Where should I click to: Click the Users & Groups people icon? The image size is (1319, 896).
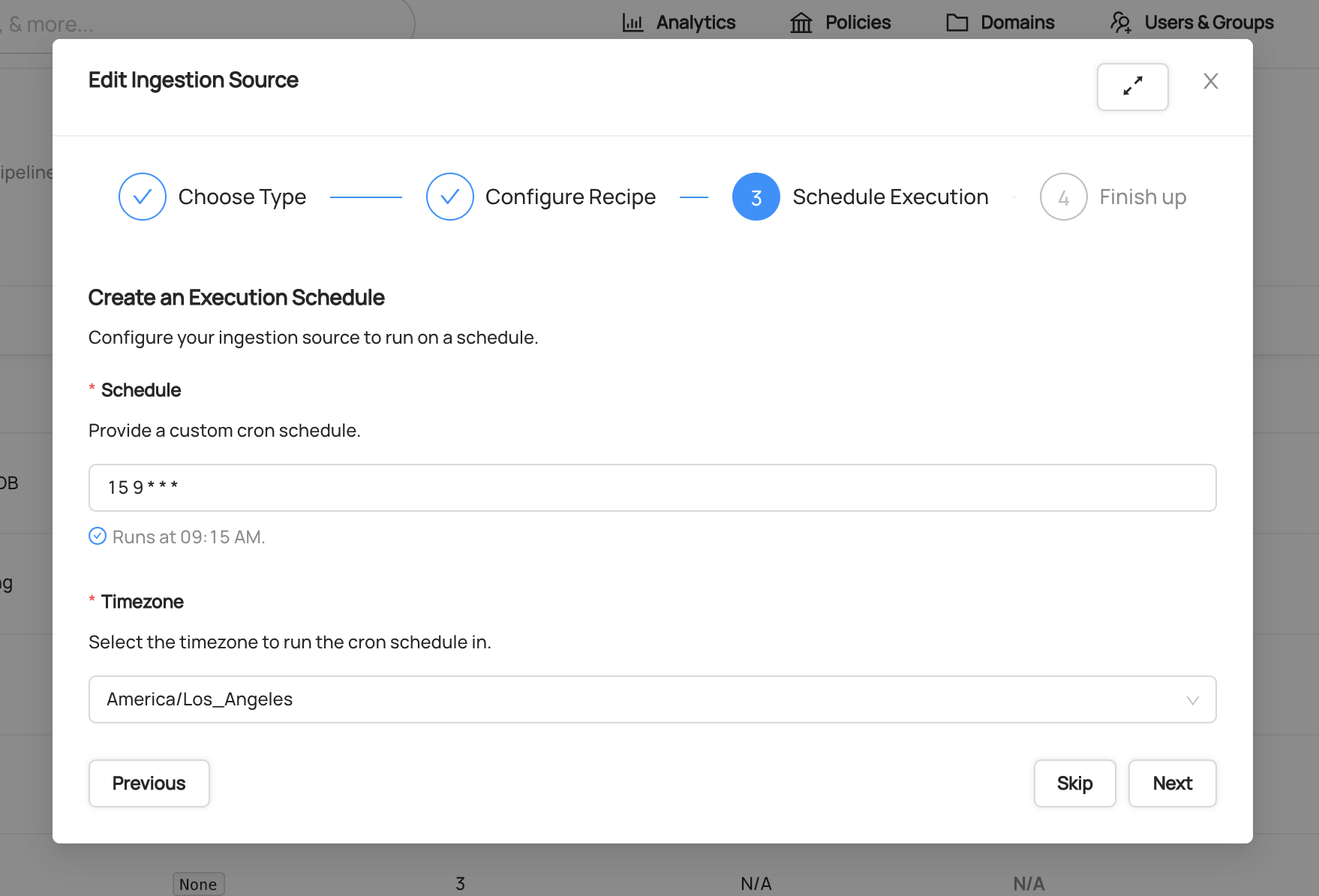1121,23
